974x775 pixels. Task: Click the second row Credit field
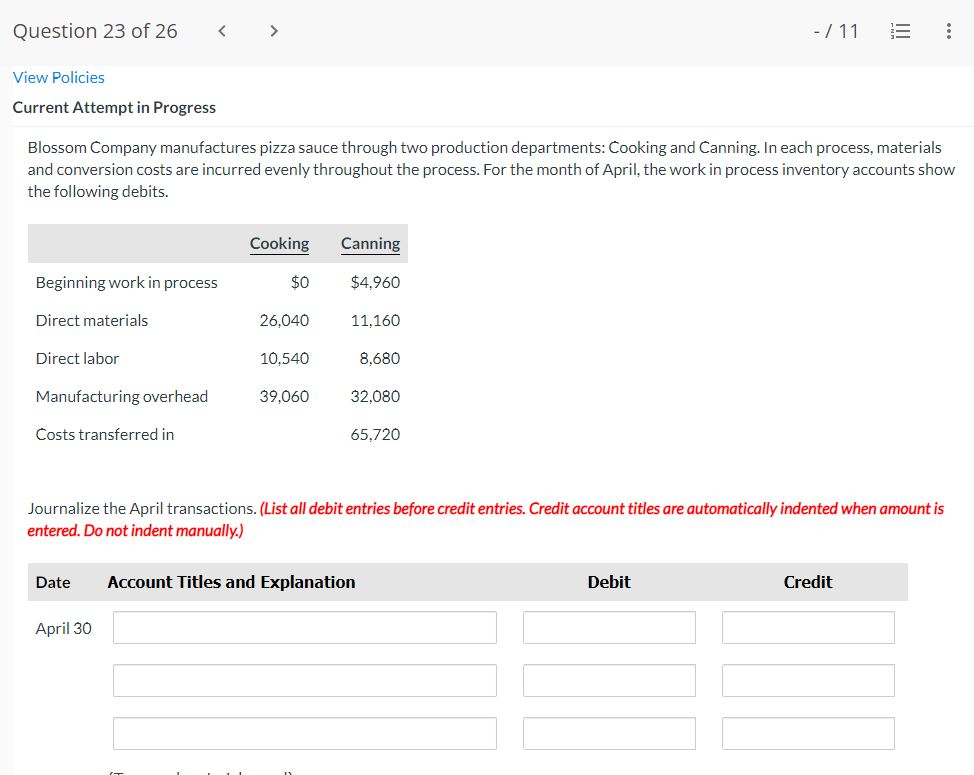click(x=808, y=680)
